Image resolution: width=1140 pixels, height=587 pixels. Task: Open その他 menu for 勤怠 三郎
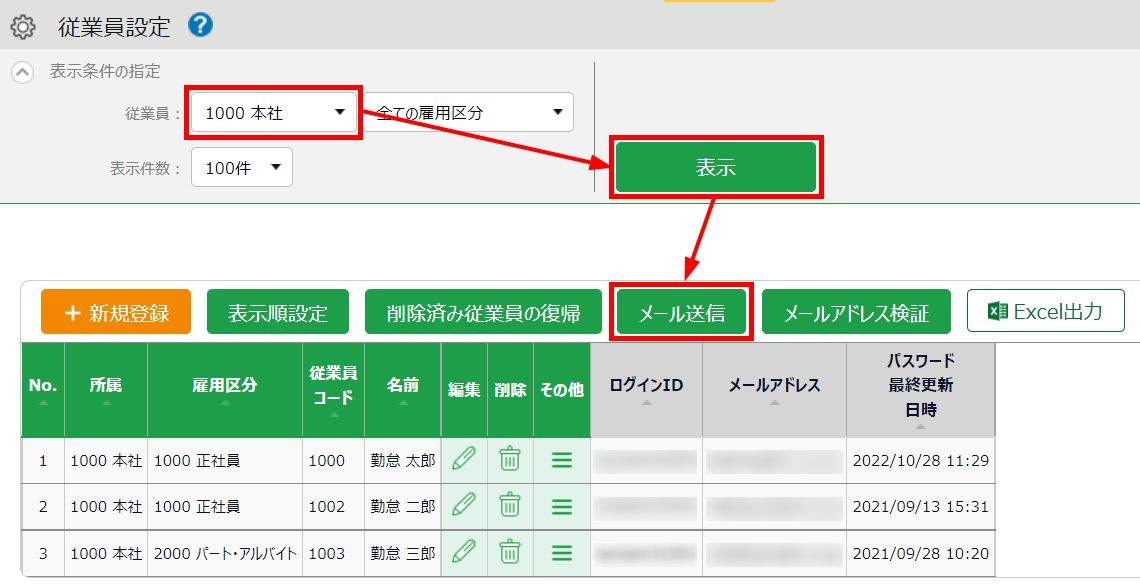pyautogui.click(x=562, y=552)
